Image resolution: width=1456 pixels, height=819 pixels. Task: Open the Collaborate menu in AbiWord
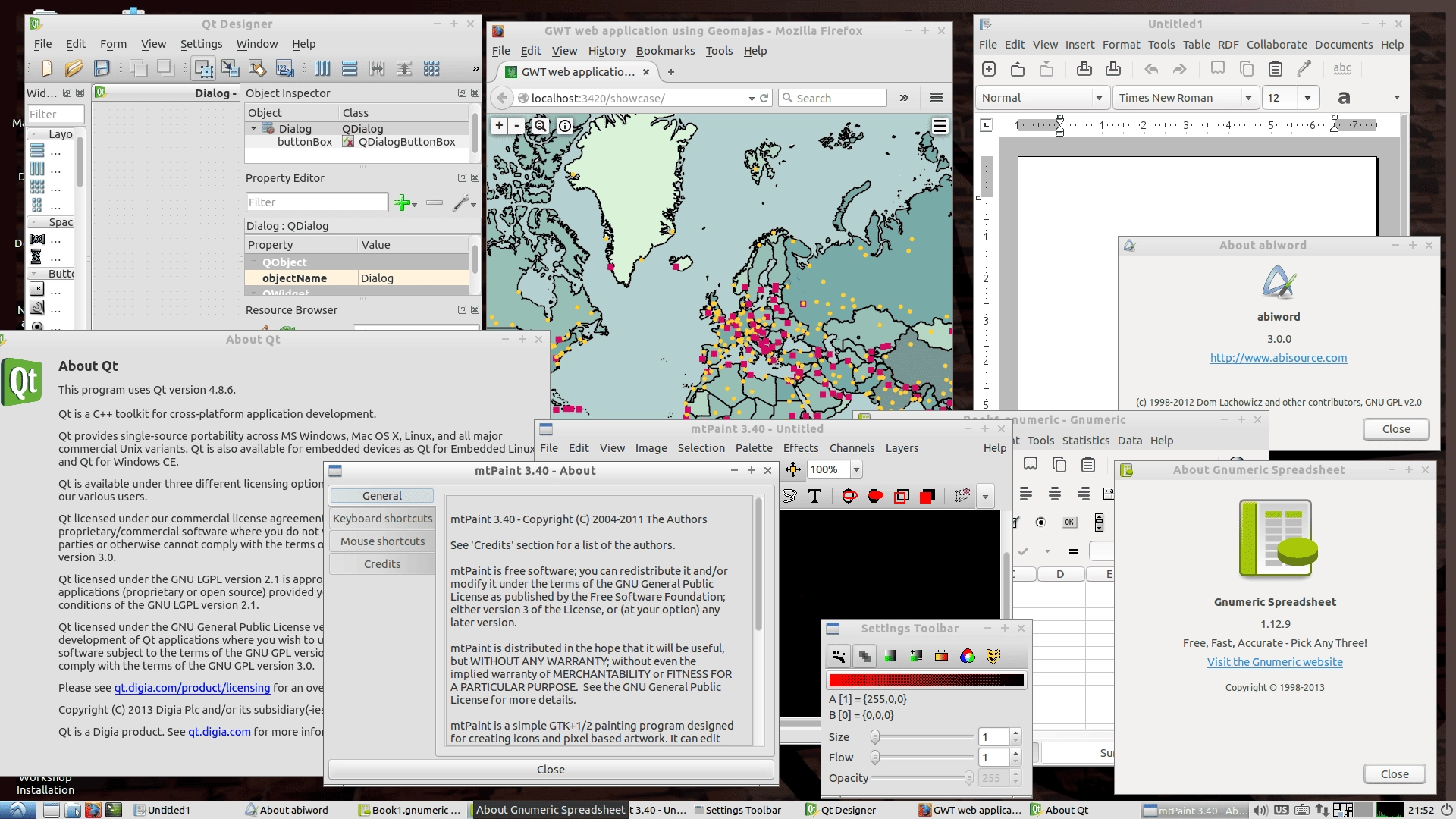(1277, 45)
